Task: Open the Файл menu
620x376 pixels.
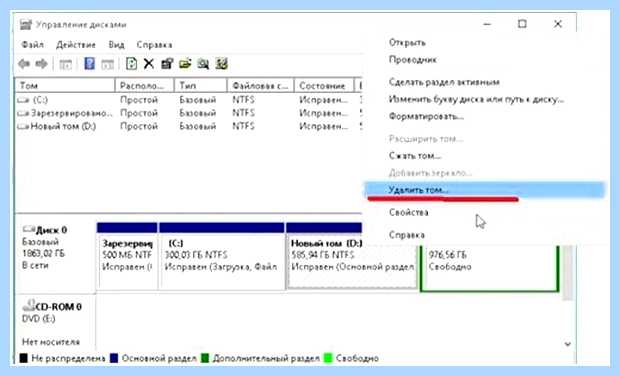Action: [32, 45]
